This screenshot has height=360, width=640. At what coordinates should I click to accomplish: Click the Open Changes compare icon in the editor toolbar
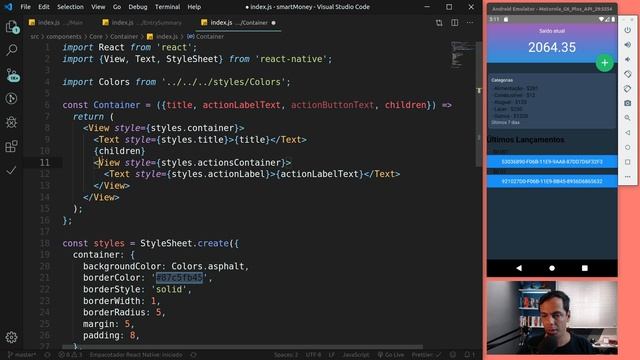[x=439, y=23]
